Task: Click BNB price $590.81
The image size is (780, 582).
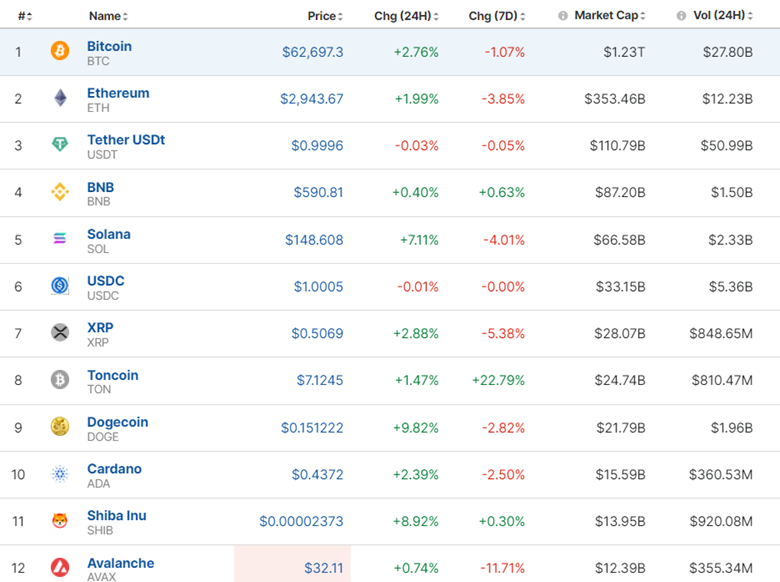Action: point(318,192)
